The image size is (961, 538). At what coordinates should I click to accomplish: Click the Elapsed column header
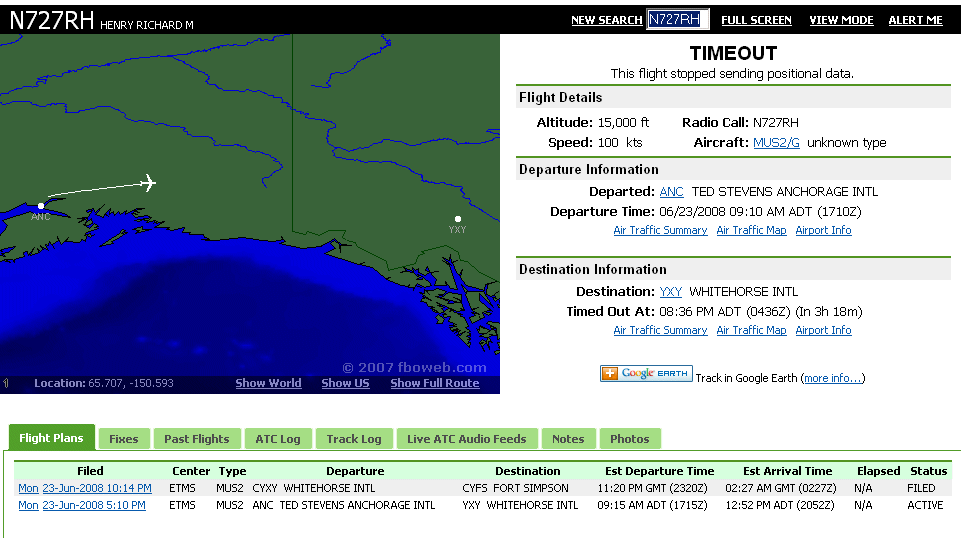[878, 471]
